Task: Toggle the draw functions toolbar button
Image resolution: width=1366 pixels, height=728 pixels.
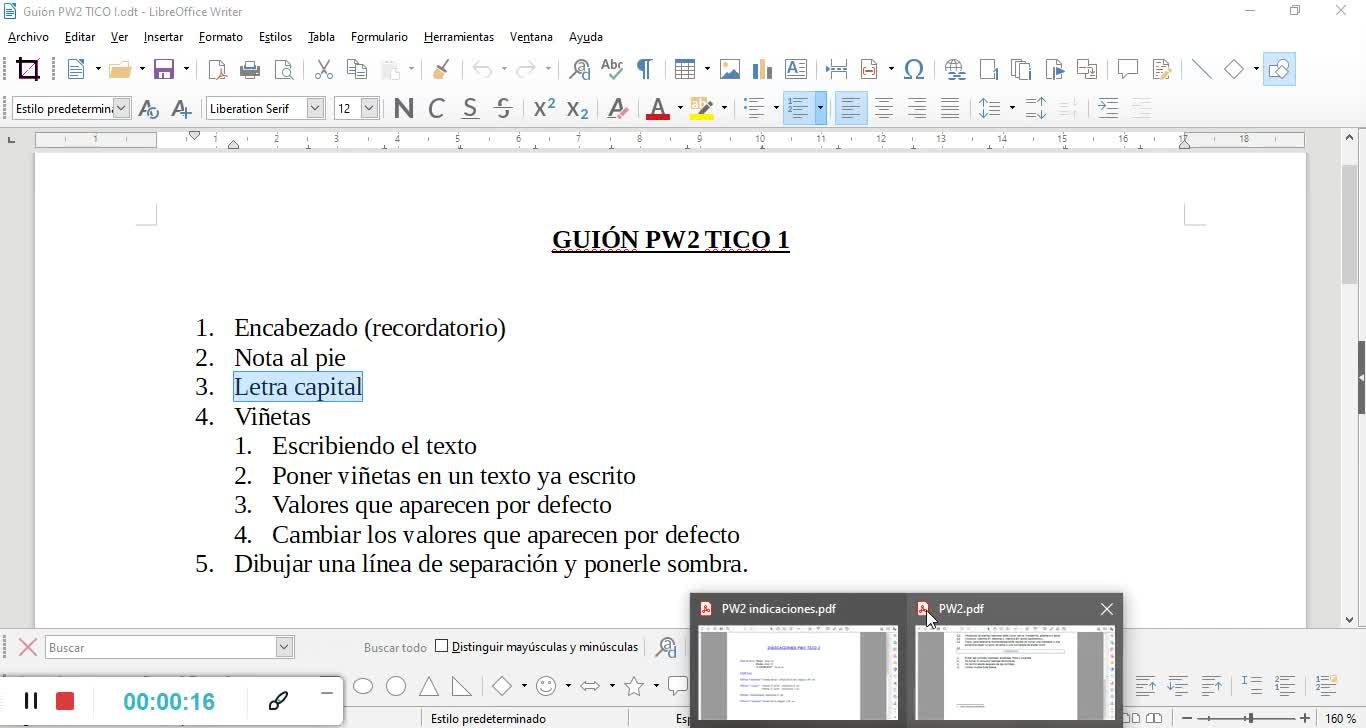Action: [1279, 69]
